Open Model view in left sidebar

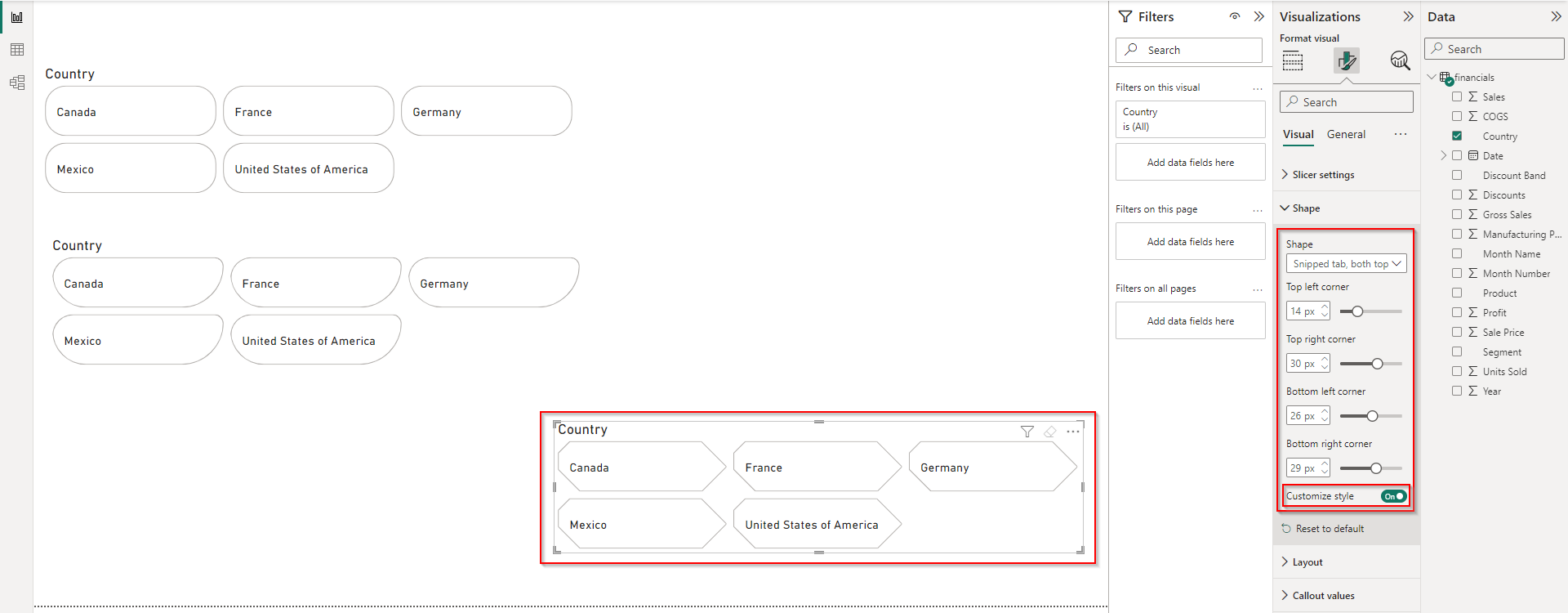click(17, 83)
